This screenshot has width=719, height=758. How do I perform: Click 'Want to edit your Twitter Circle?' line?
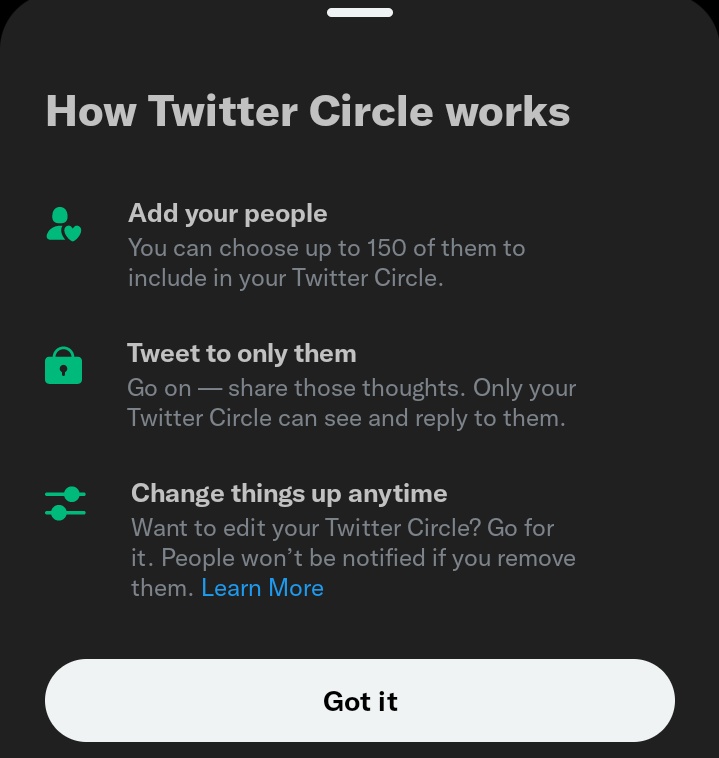tap(343, 527)
